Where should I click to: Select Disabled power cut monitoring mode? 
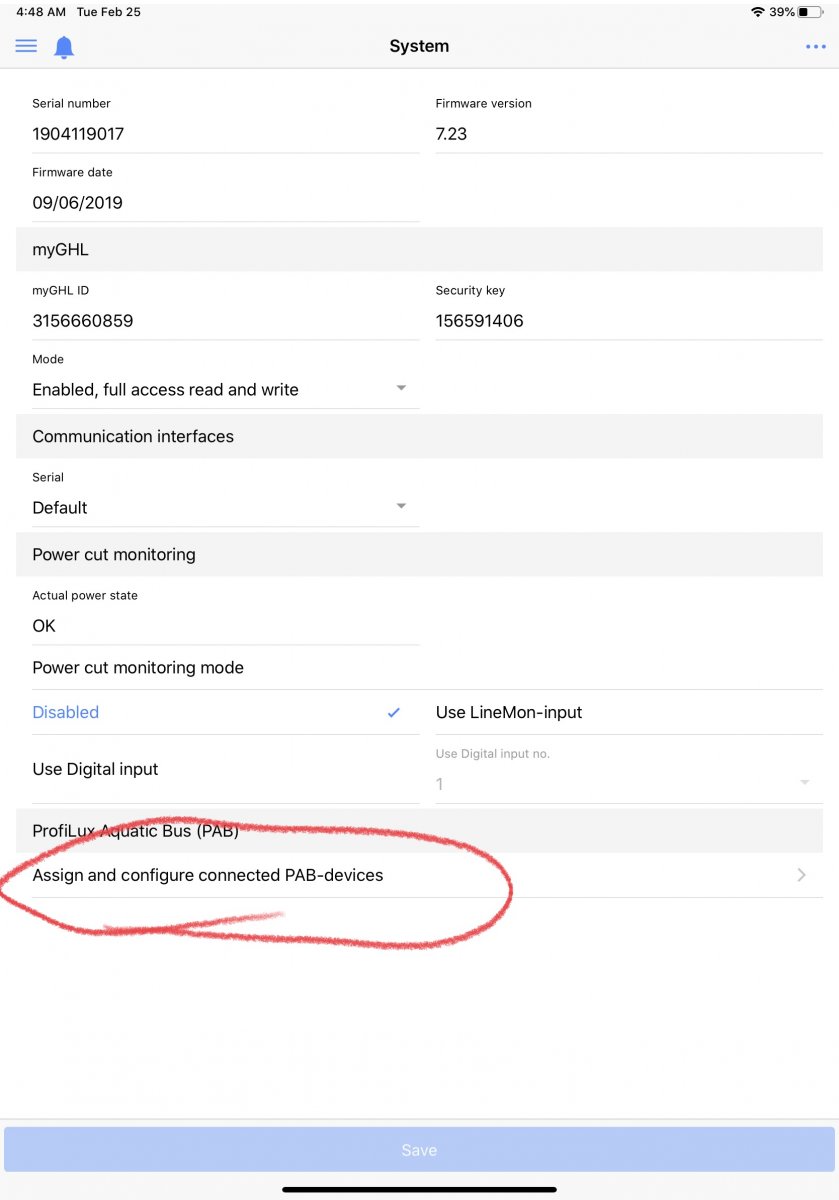[x=226, y=712]
